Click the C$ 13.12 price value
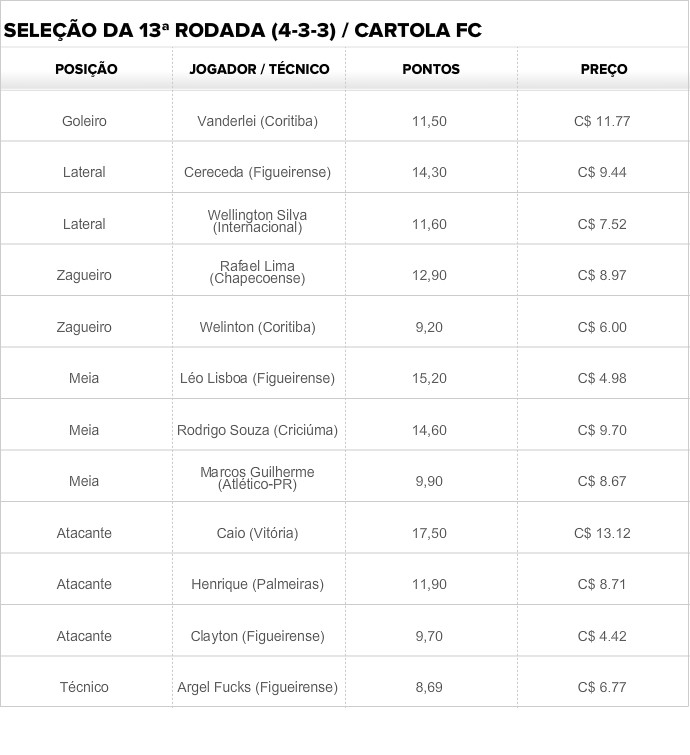 click(x=603, y=533)
